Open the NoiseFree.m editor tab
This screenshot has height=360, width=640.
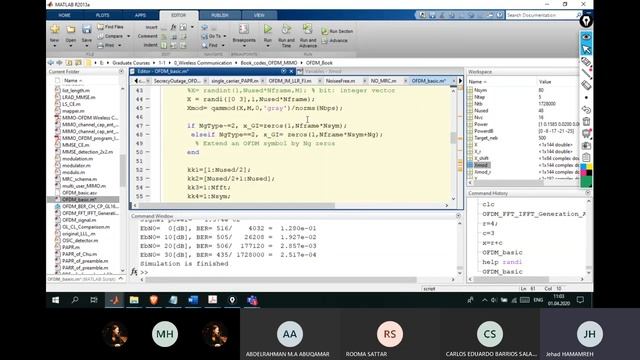click(340, 81)
